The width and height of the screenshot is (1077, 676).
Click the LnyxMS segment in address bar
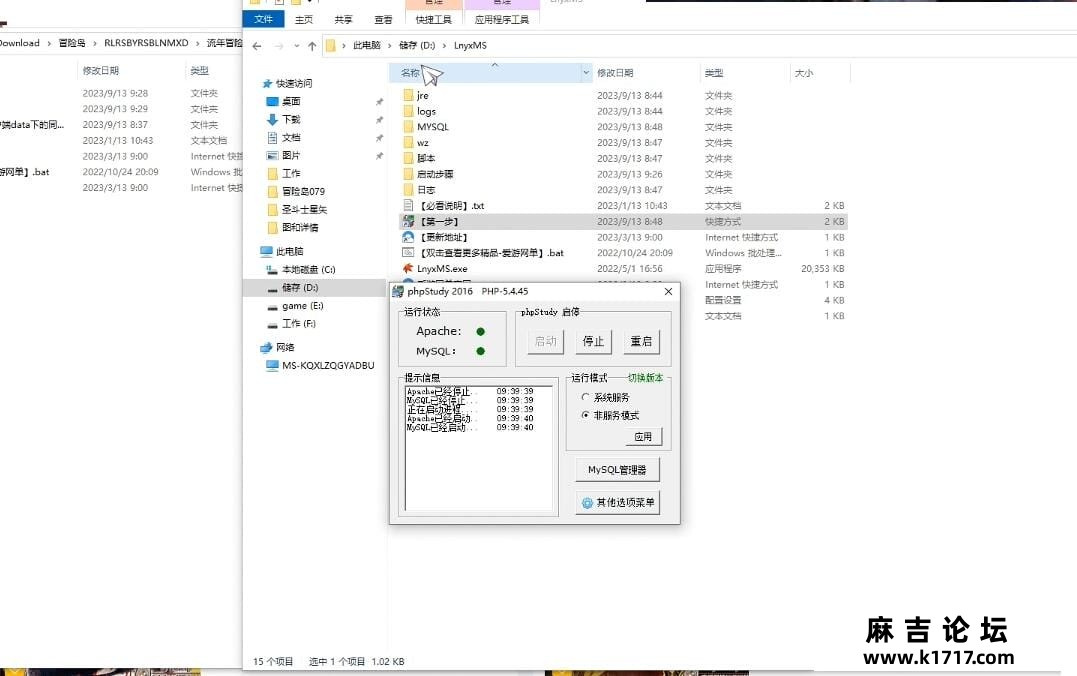point(470,45)
